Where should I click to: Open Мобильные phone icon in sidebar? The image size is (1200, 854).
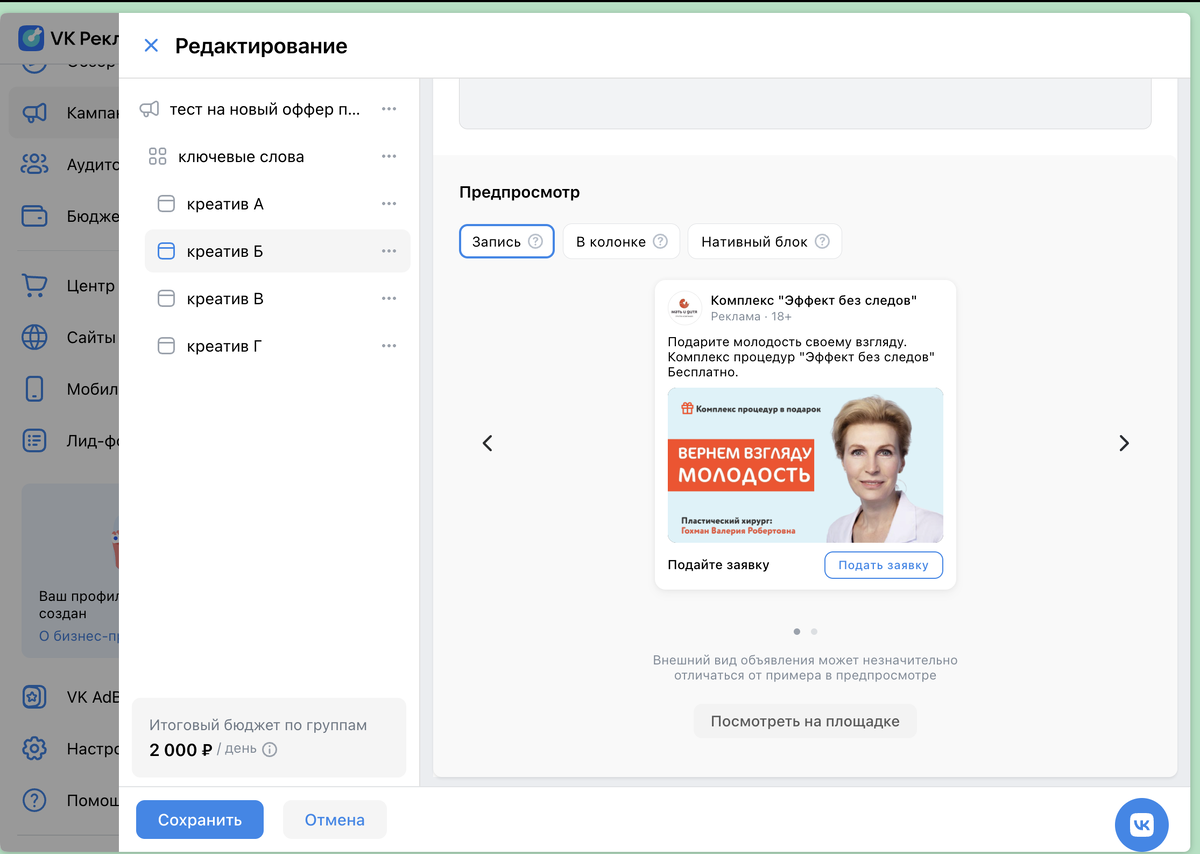click(x=34, y=389)
